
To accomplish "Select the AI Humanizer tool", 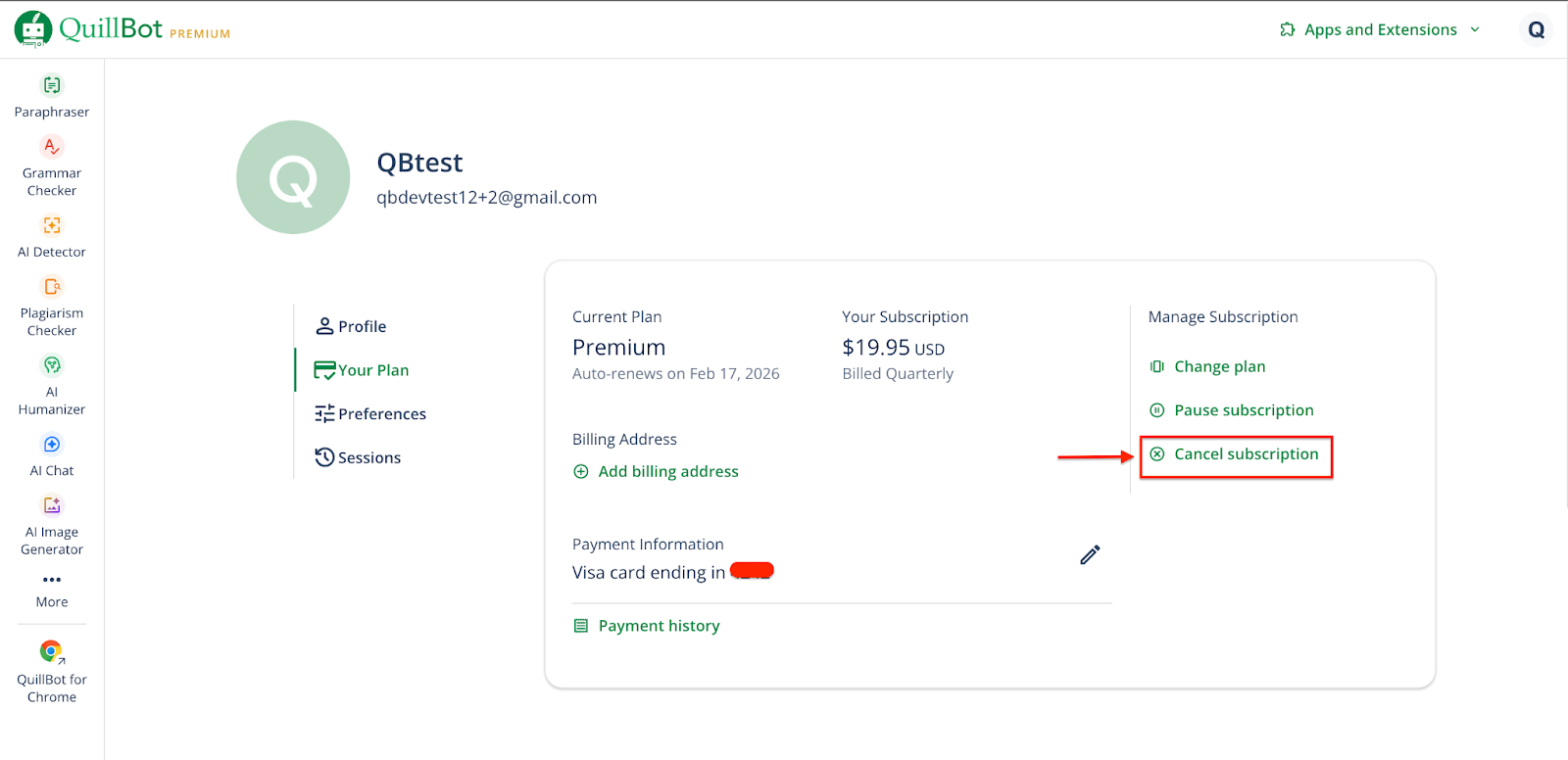I will 52,384.
